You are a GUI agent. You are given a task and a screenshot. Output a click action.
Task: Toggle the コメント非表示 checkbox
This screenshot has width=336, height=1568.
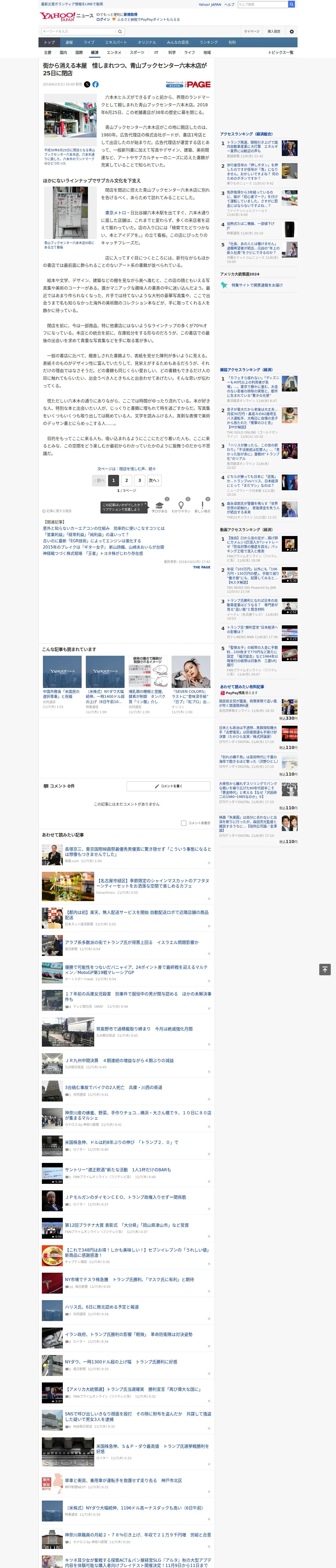click(x=183, y=823)
